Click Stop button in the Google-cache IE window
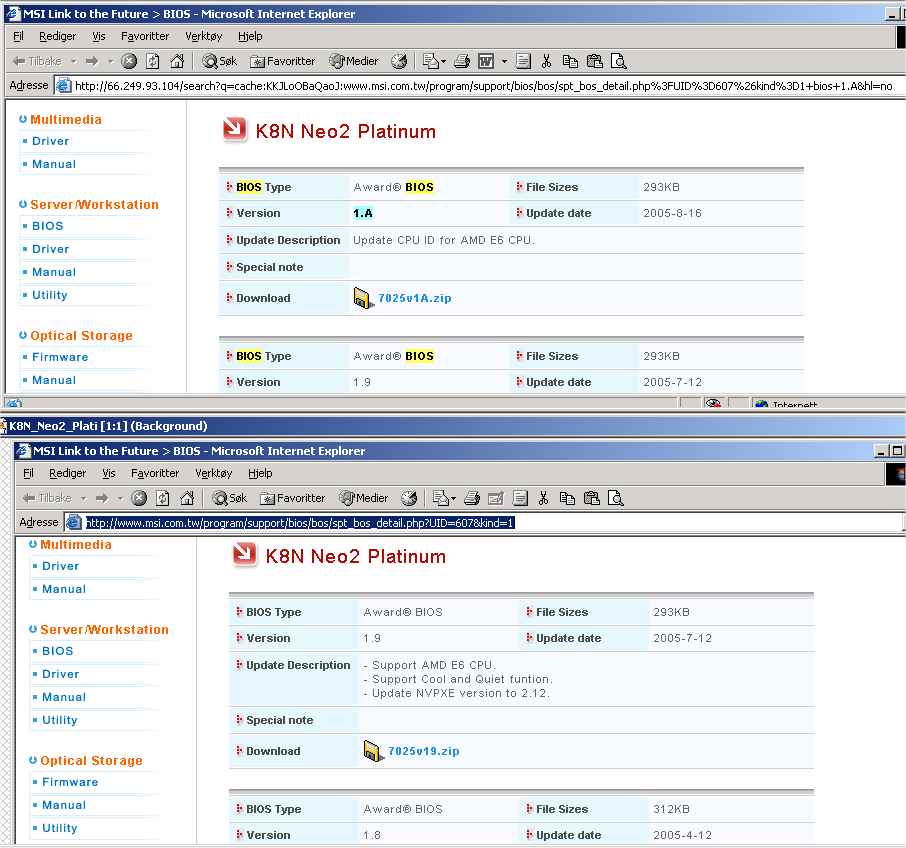 click(x=129, y=61)
